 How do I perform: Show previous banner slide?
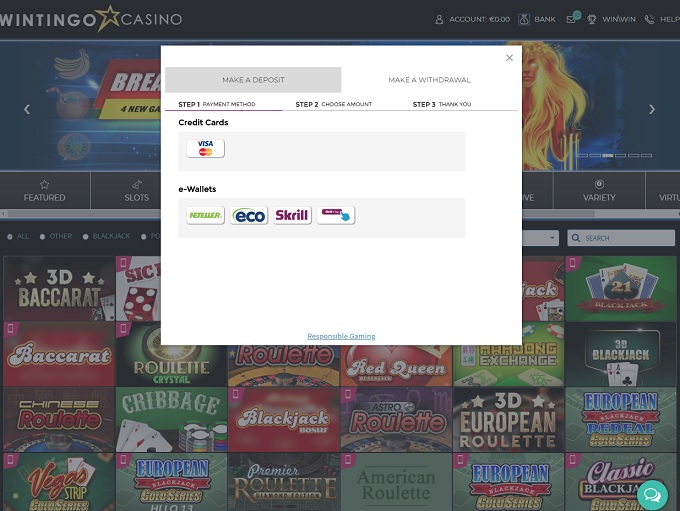(27, 109)
